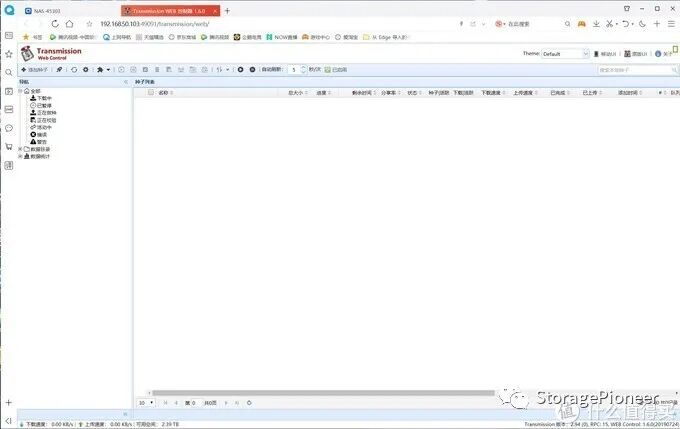Screen dimensions: 680x429
Task: Click the pagination refresh icon
Action: pos(249,403)
